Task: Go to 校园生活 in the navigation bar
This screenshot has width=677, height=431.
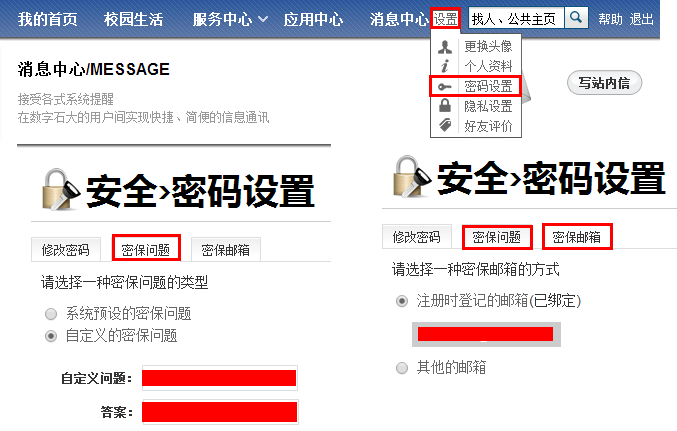Action: [133, 19]
